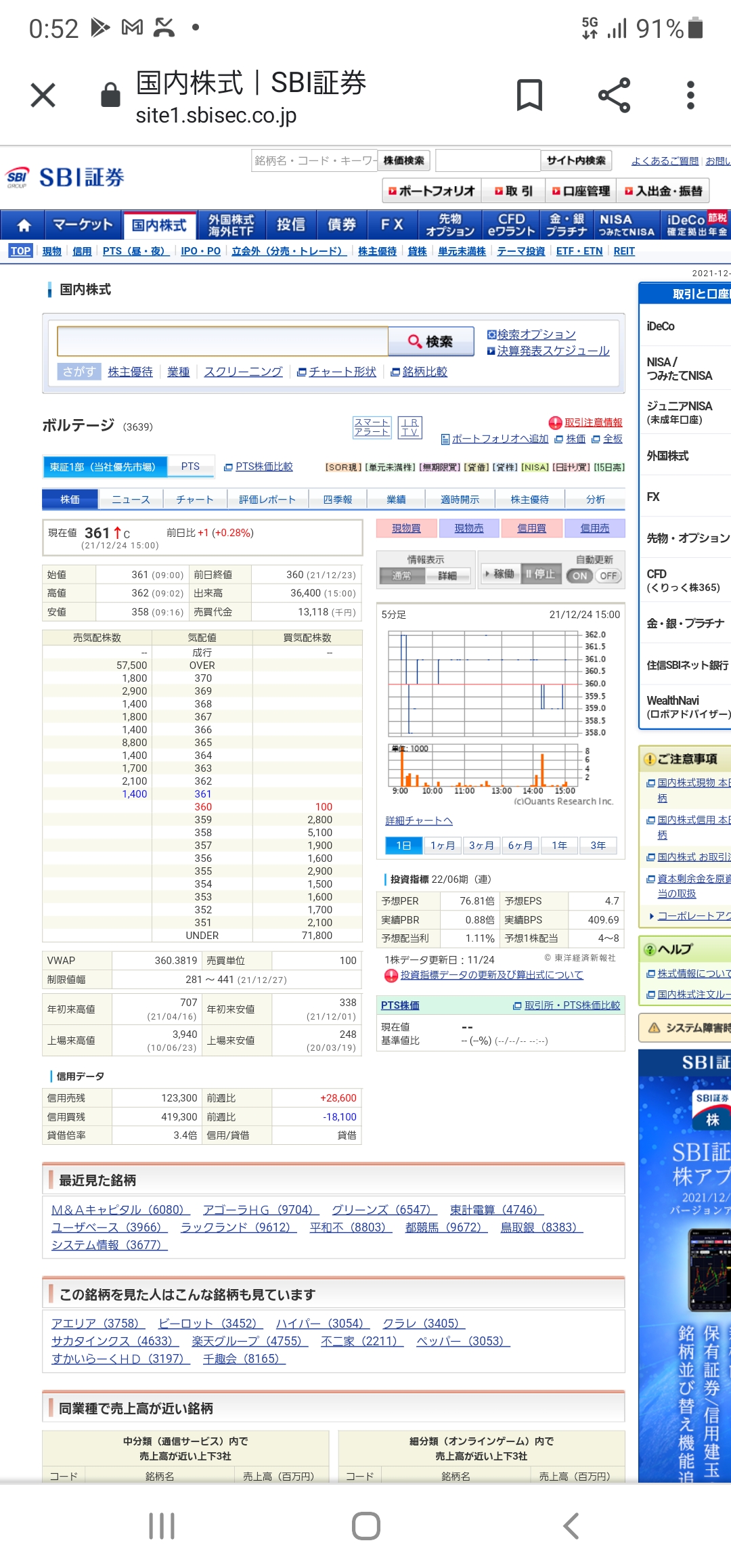731x1568 pixels.
Task: Turn auto update OFF
Action: pyautogui.click(x=608, y=575)
